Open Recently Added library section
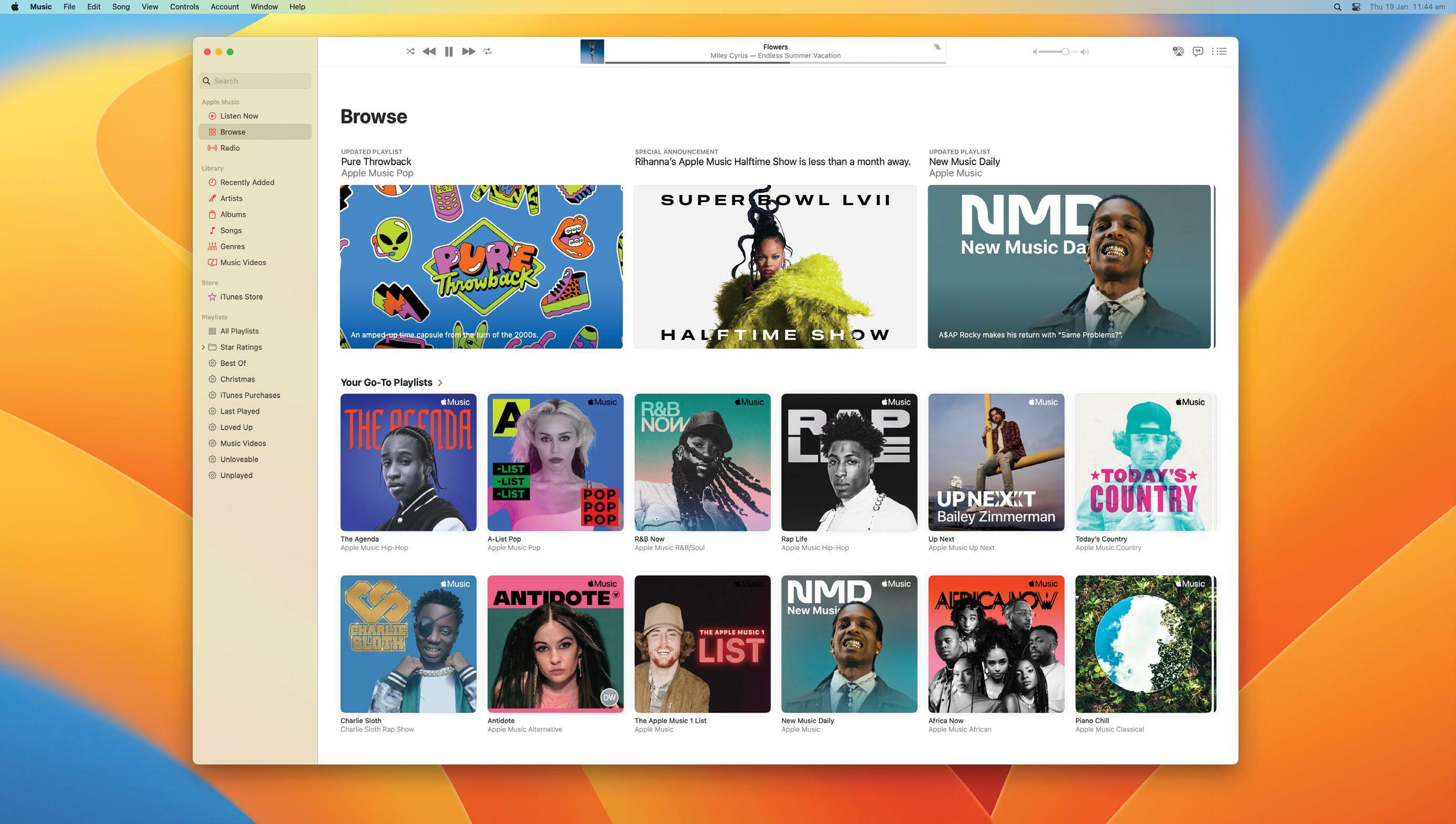Image resolution: width=1456 pixels, height=824 pixels. pos(255,182)
